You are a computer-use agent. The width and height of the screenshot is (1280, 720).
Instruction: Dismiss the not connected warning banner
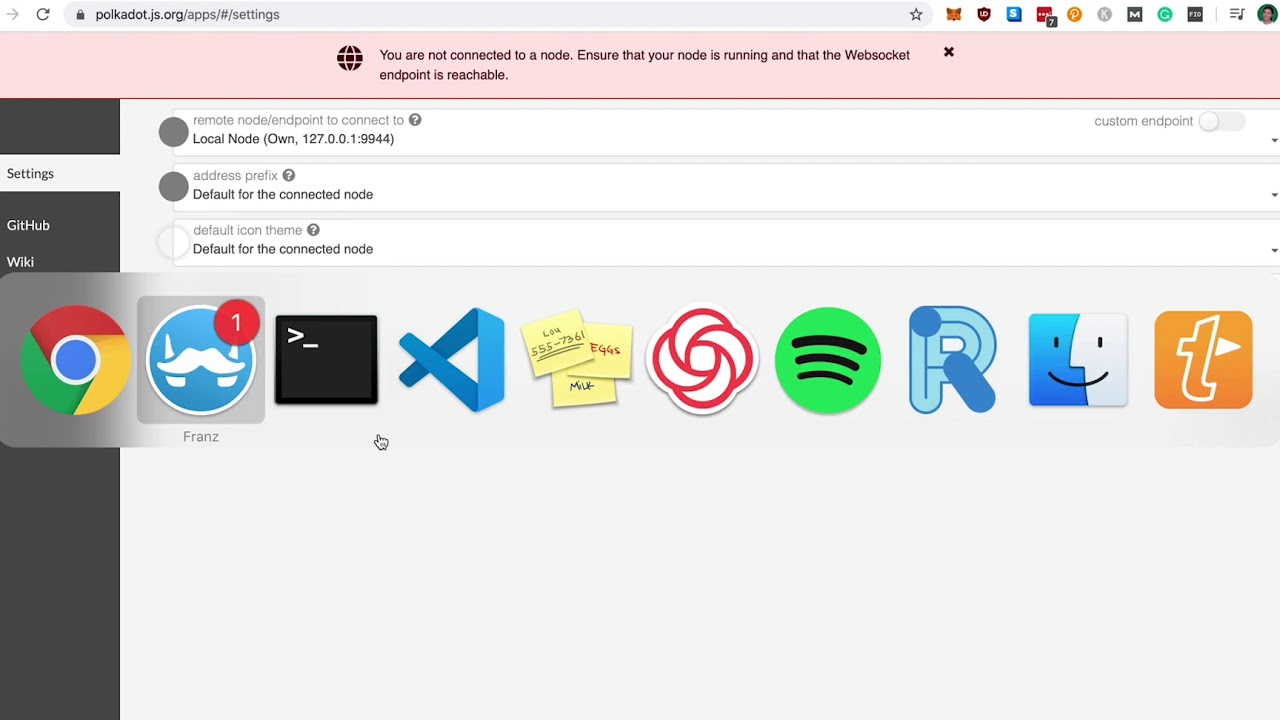pos(949,52)
